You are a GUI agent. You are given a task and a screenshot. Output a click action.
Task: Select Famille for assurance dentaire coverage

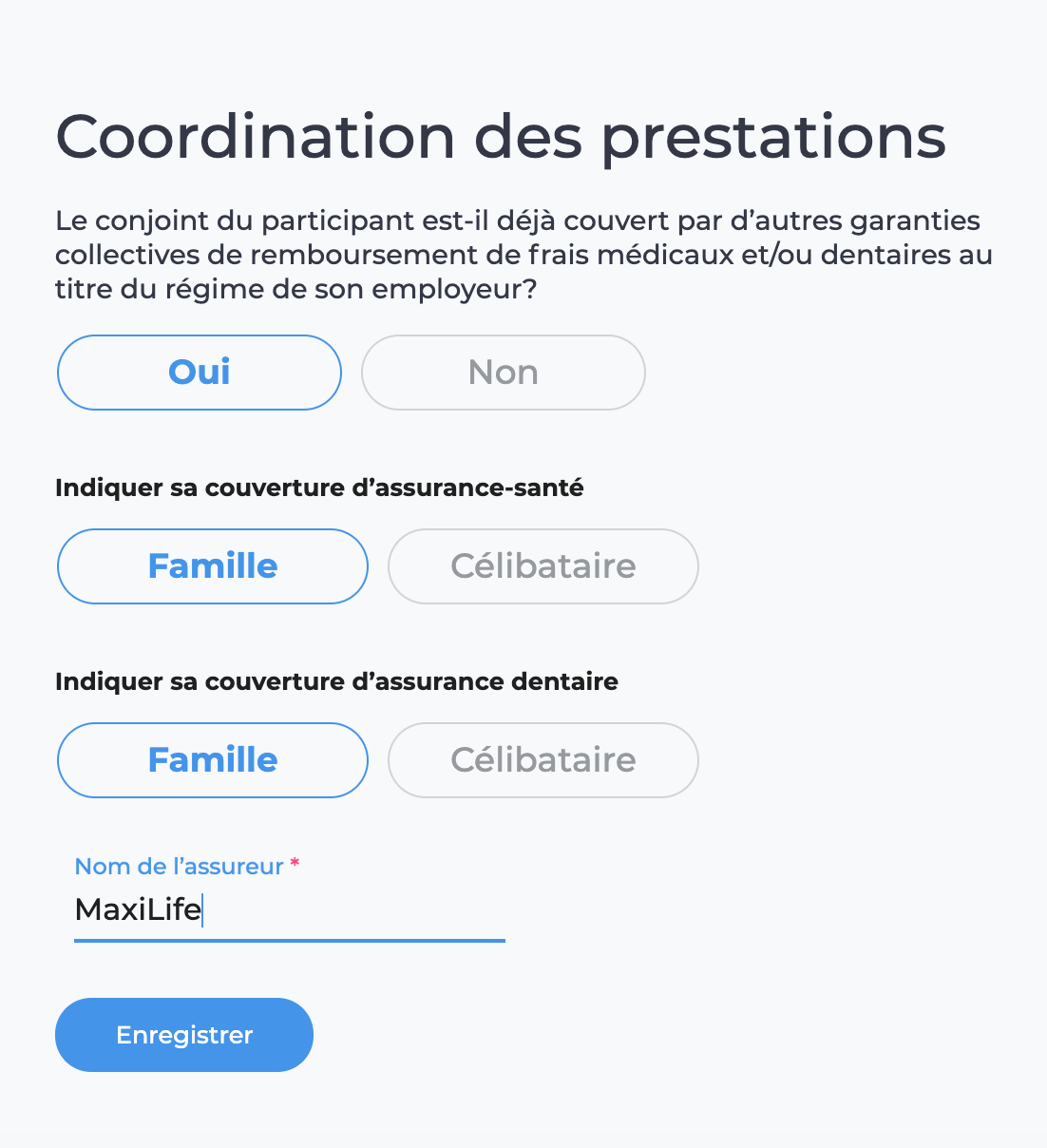point(213,760)
